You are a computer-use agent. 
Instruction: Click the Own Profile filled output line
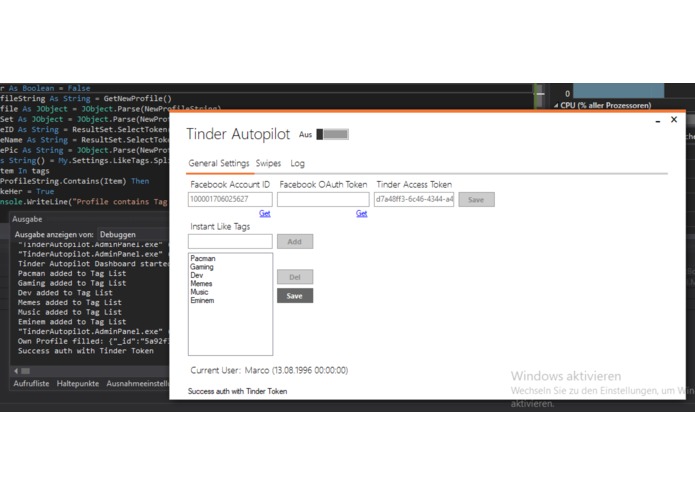click(93, 341)
